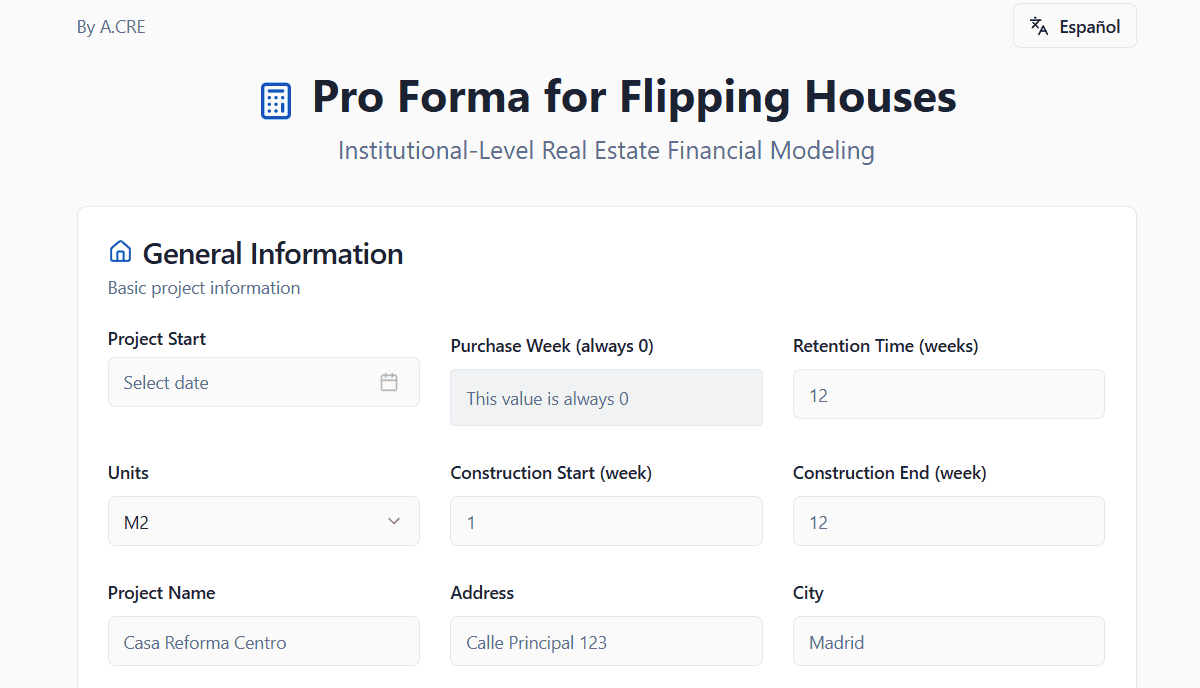Click the disabled Purchase Week value field
Viewport: 1200px width, 688px height.
pyautogui.click(x=606, y=397)
